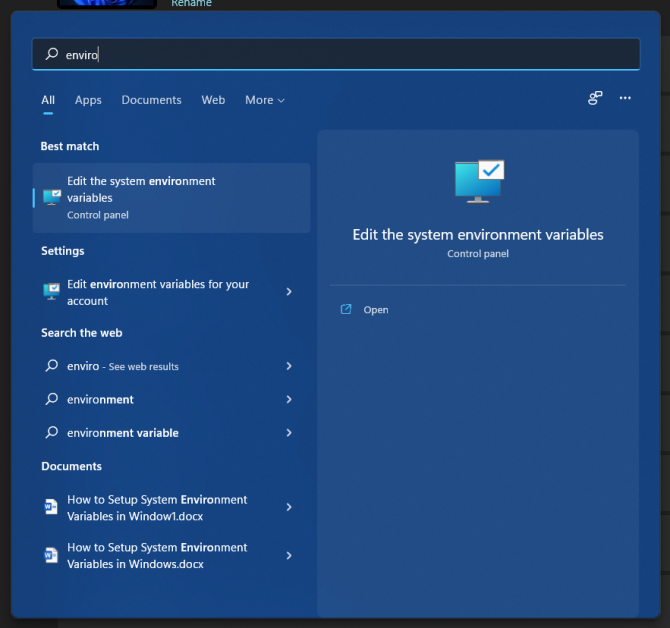Expand the More filter dropdown
The image size is (670, 628).
click(265, 100)
